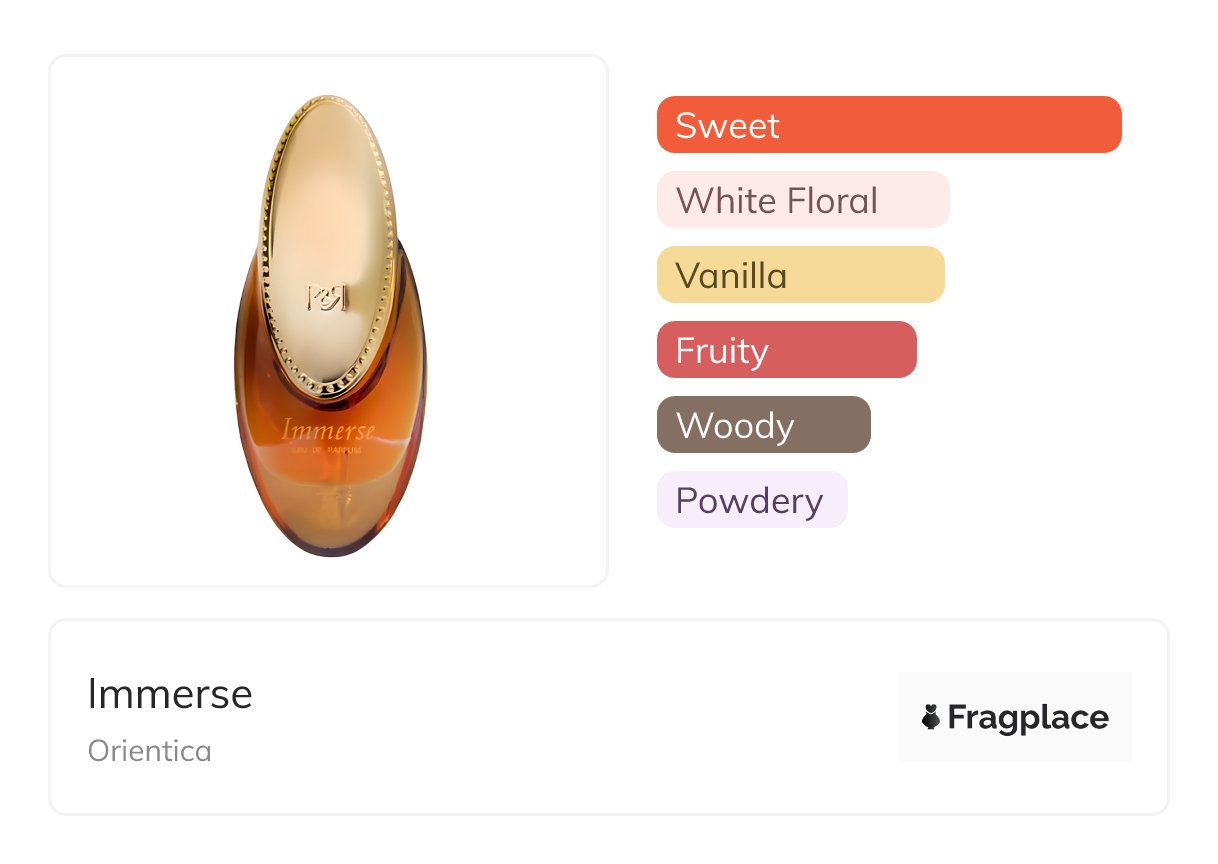Click the word Woody in the brown bar
The height and width of the screenshot is (864, 1218).
(735, 426)
